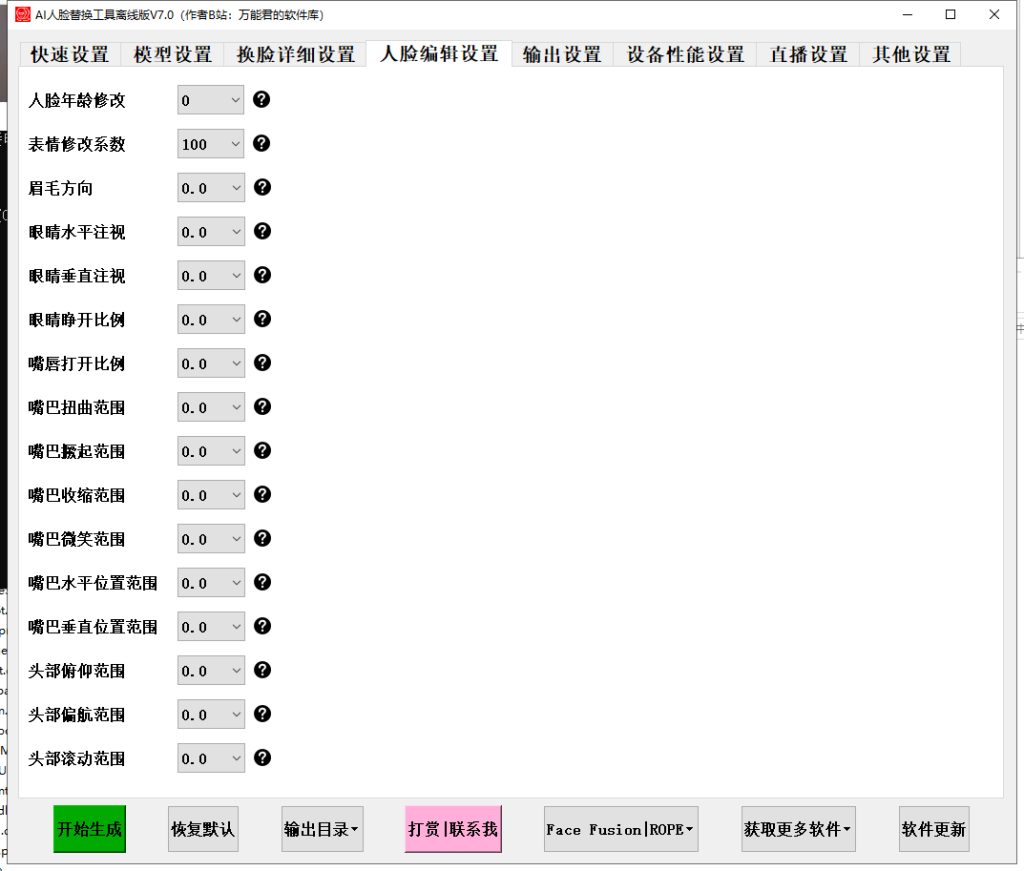Viewport: 1024px width, 871px height.
Task: Expand the 头部偏航范围 combo box
Action: pos(235,714)
